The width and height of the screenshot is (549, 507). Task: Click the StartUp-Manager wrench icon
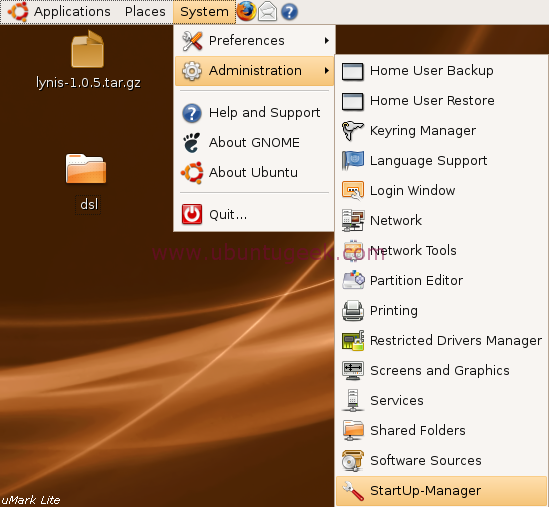pyautogui.click(x=353, y=491)
